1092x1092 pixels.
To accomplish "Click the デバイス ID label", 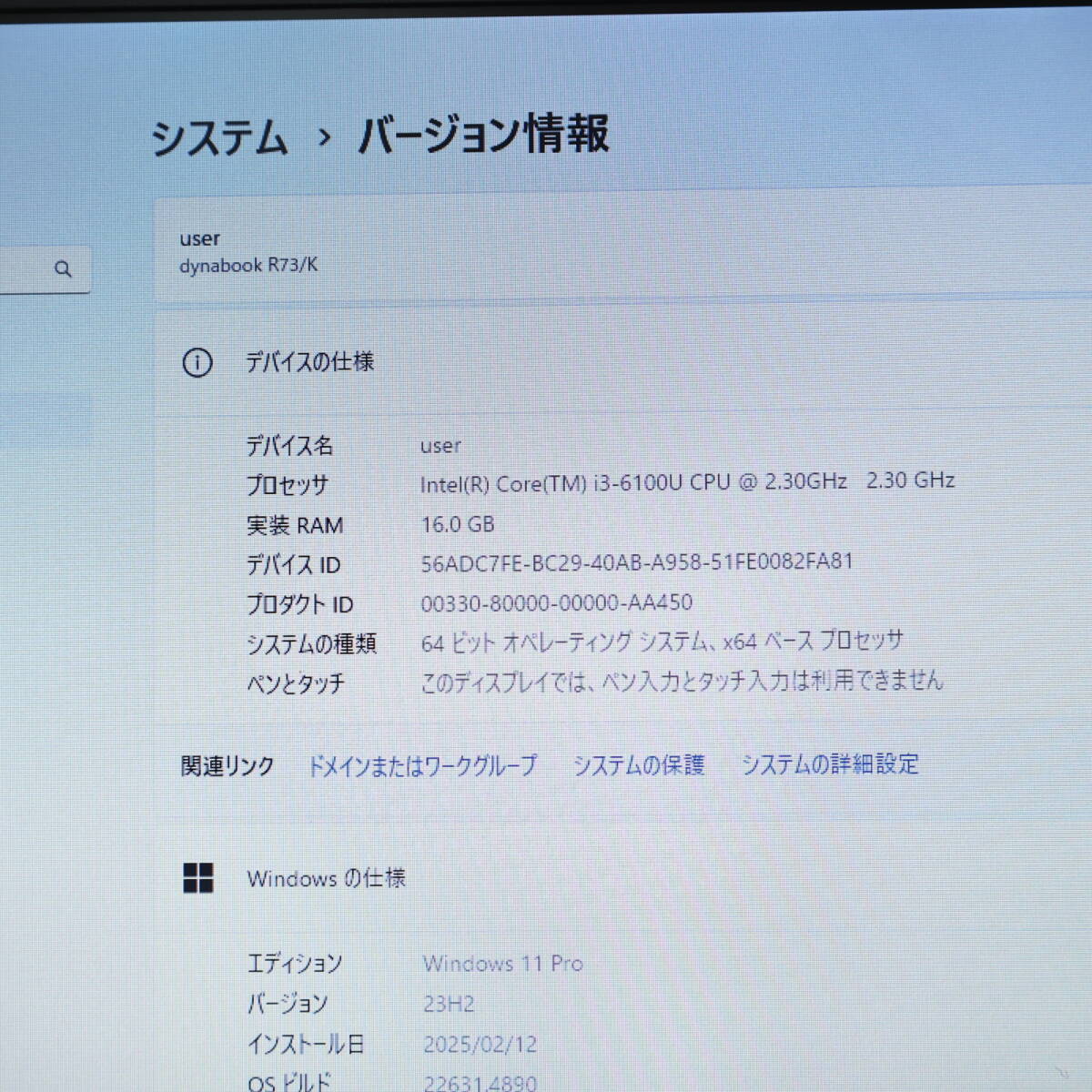I will click(x=293, y=565).
